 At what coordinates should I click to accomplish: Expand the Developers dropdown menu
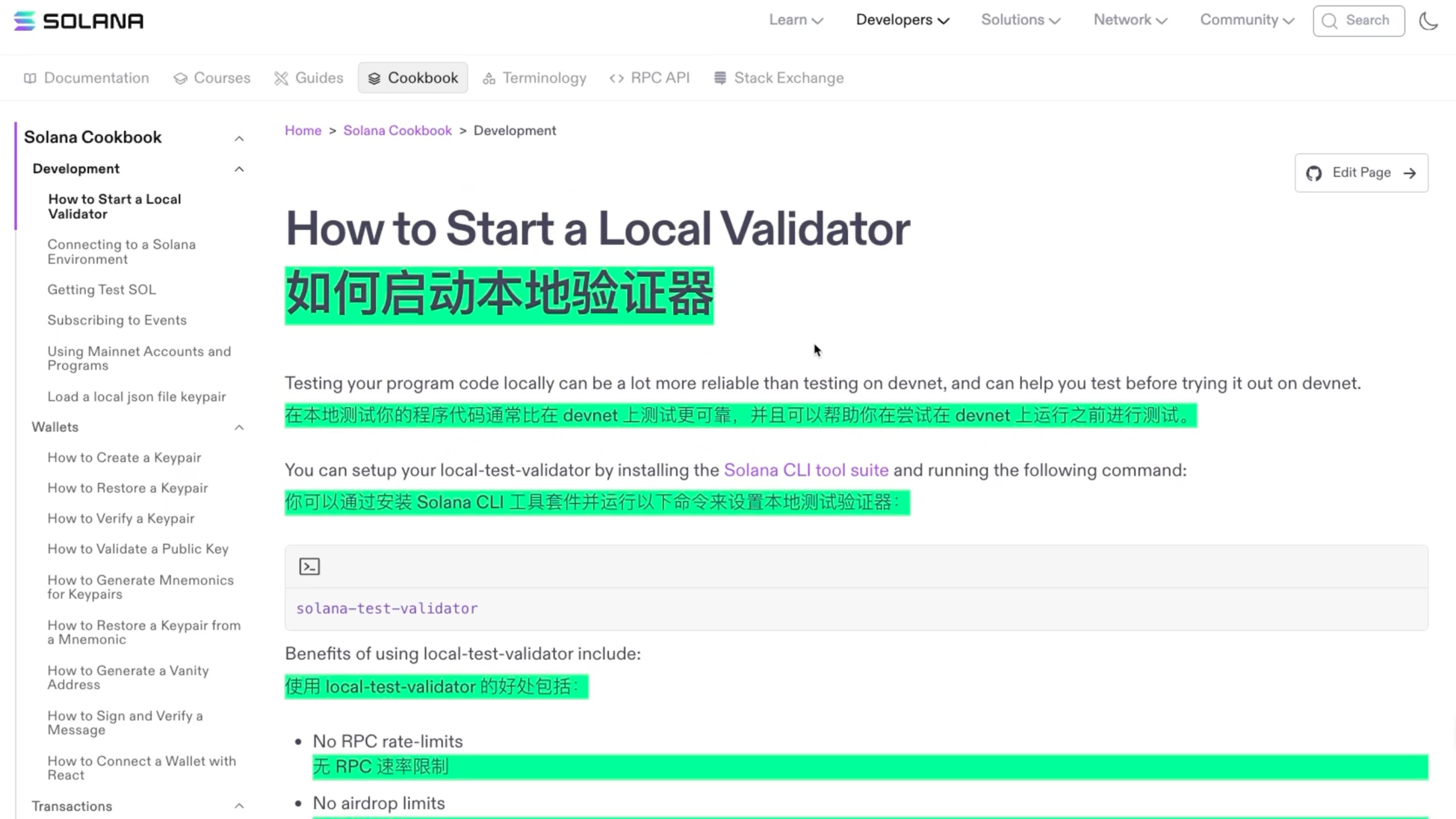[x=901, y=20]
